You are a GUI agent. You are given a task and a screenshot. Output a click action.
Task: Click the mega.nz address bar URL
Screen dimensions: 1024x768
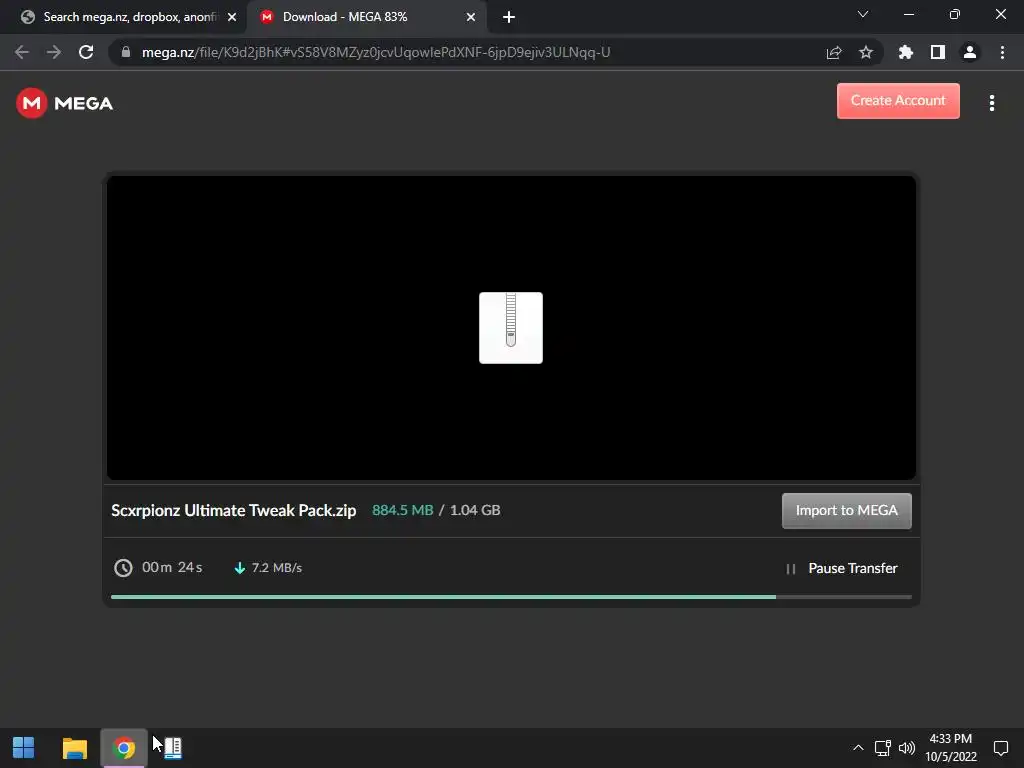[x=376, y=52]
